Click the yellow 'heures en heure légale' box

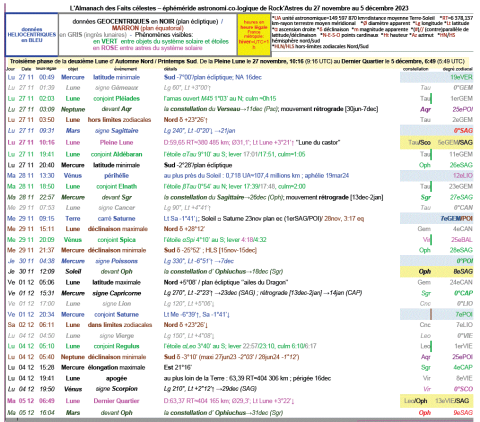254,35
